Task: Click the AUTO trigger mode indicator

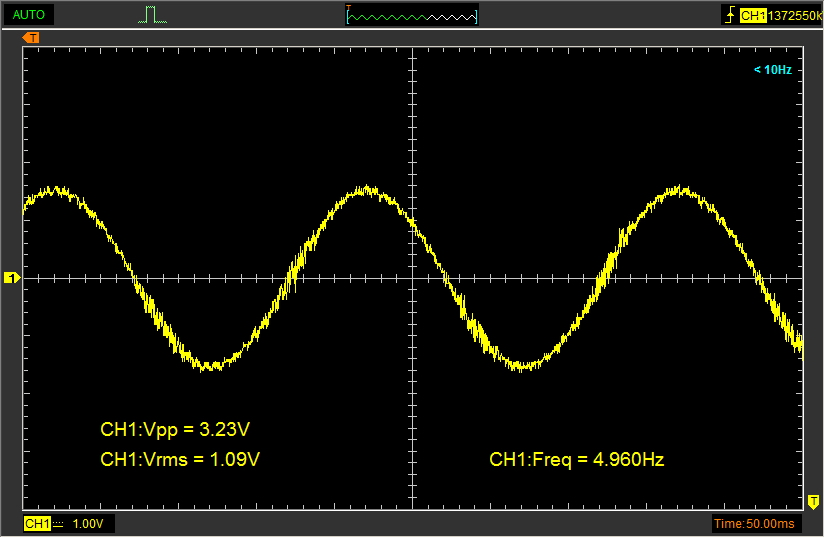Action: (x=28, y=15)
